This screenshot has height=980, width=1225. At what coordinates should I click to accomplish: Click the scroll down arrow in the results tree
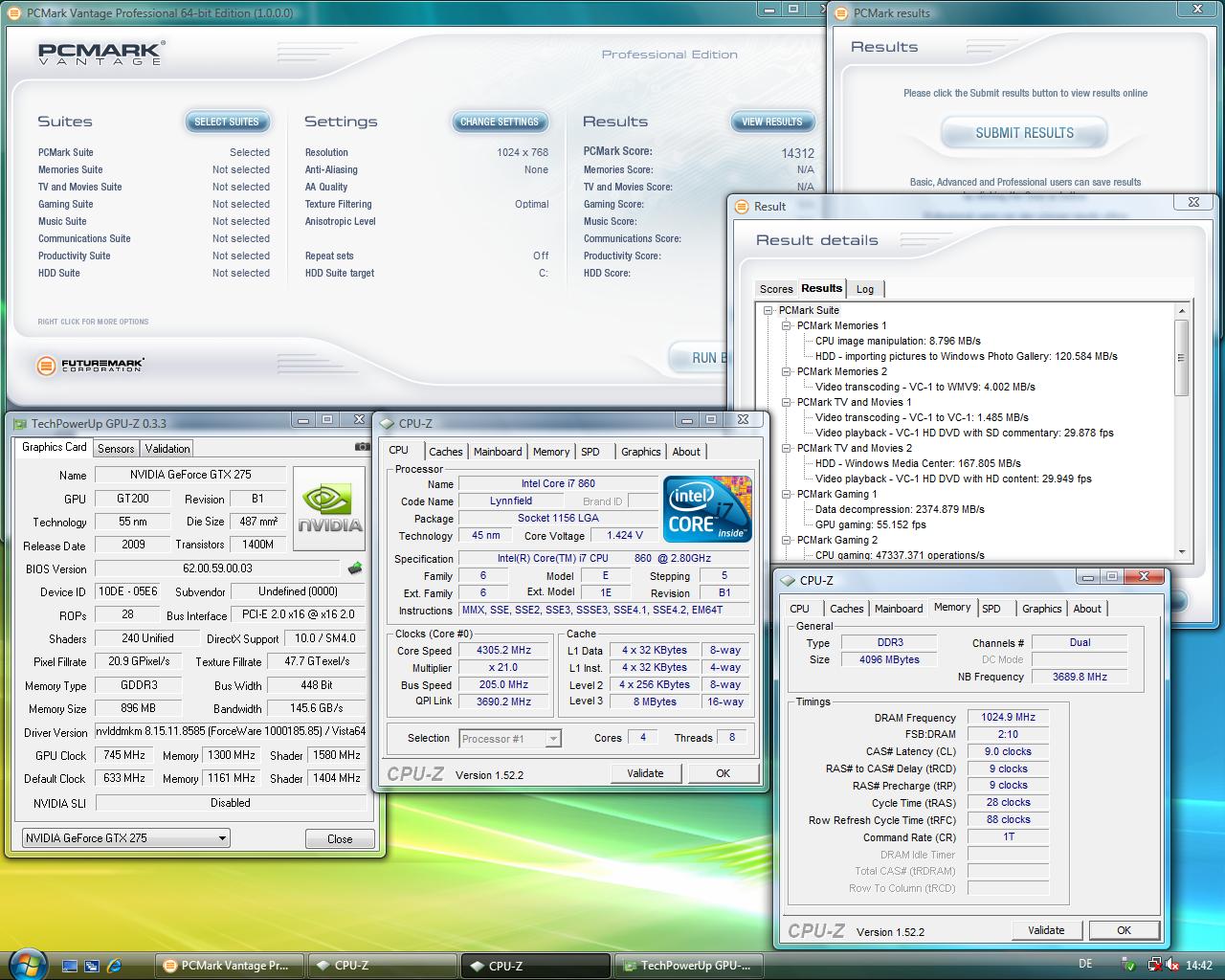pos(1181,551)
